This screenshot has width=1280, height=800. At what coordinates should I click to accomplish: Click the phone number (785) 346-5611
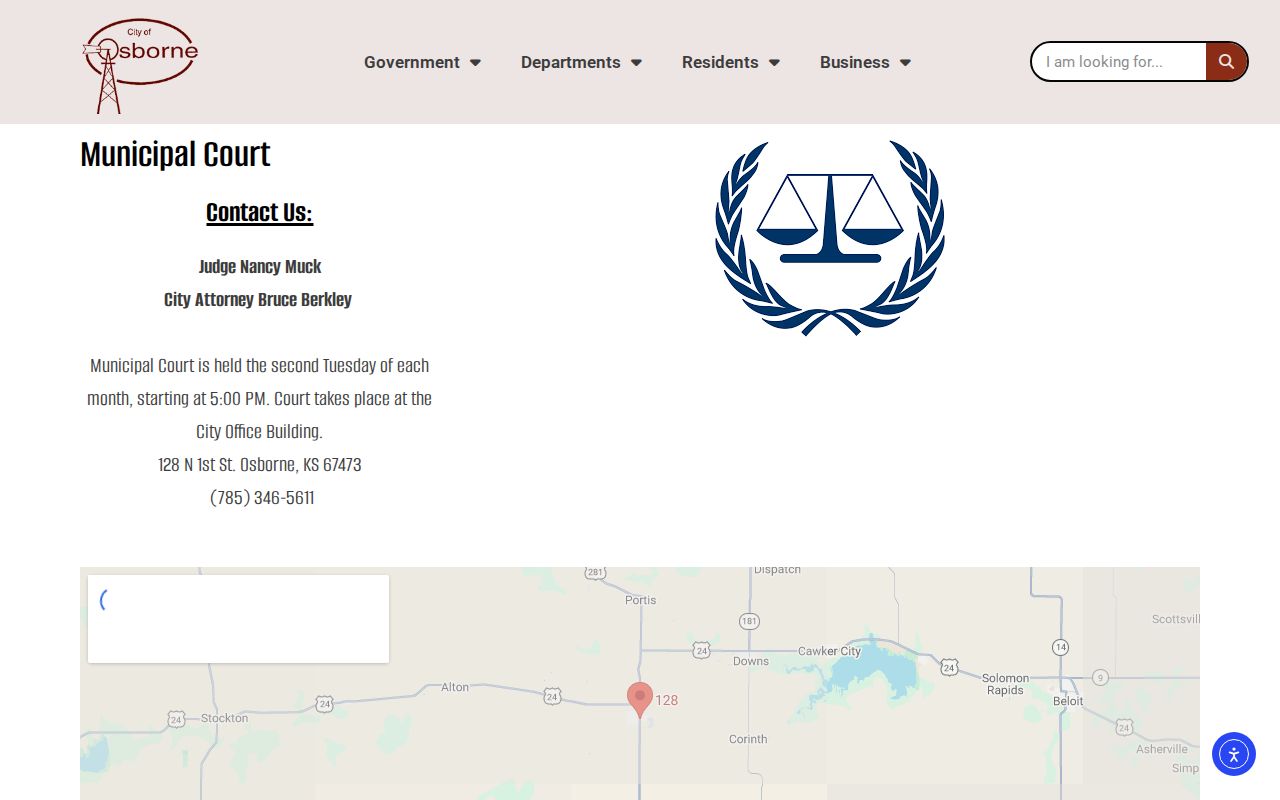click(x=262, y=497)
